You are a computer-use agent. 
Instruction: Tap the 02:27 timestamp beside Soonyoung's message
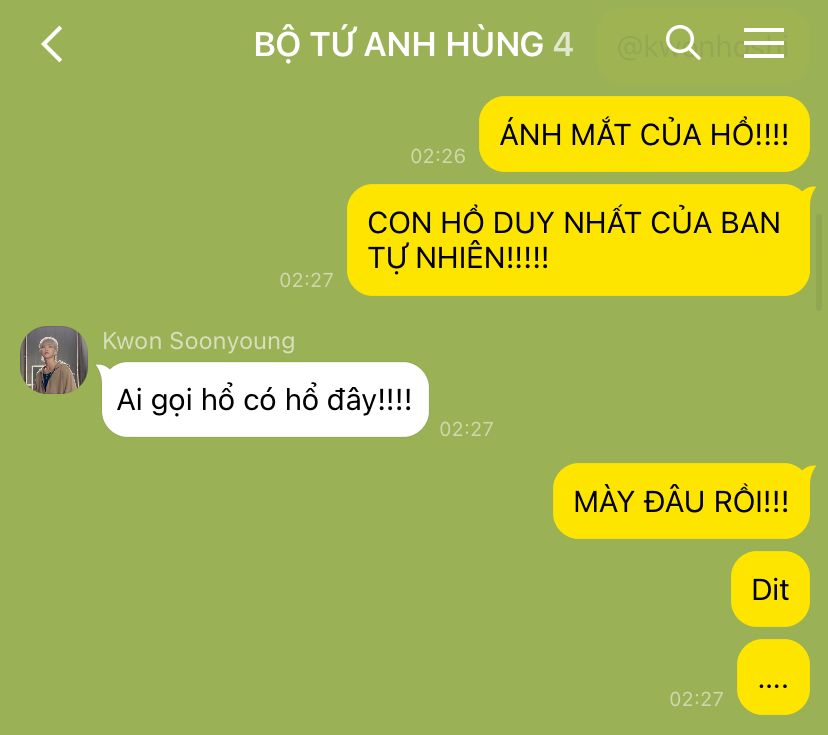pyautogui.click(x=466, y=429)
